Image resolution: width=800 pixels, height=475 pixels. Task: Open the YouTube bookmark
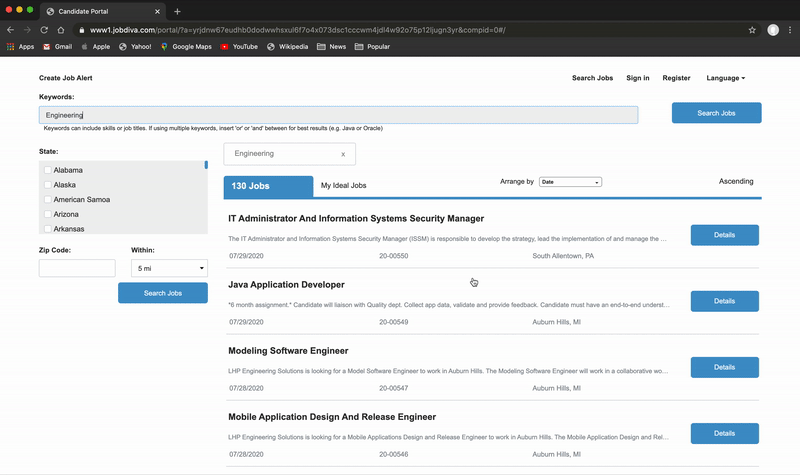click(x=239, y=46)
